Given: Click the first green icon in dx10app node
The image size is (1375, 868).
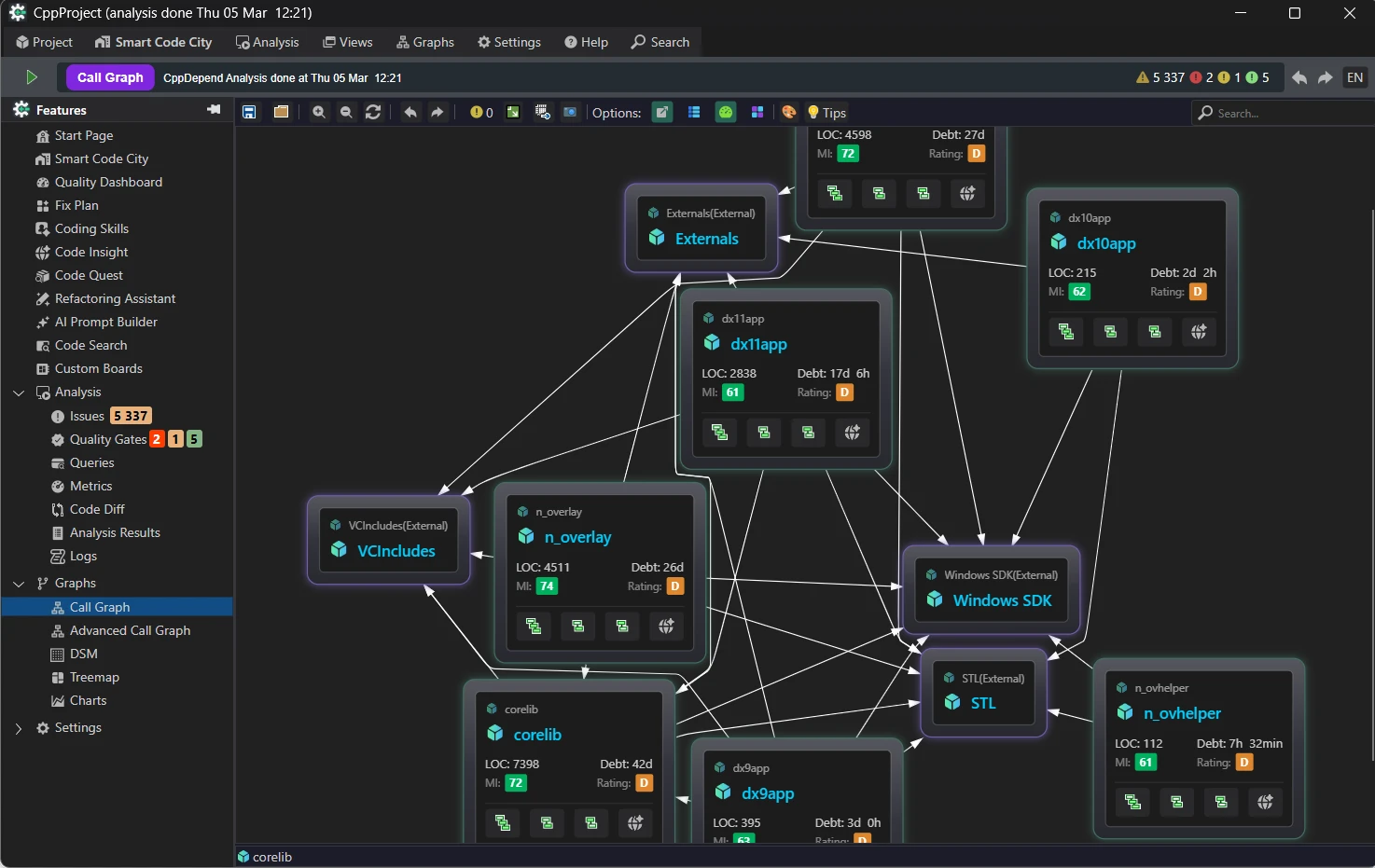Looking at the screenshot, I should (1066, 332).
